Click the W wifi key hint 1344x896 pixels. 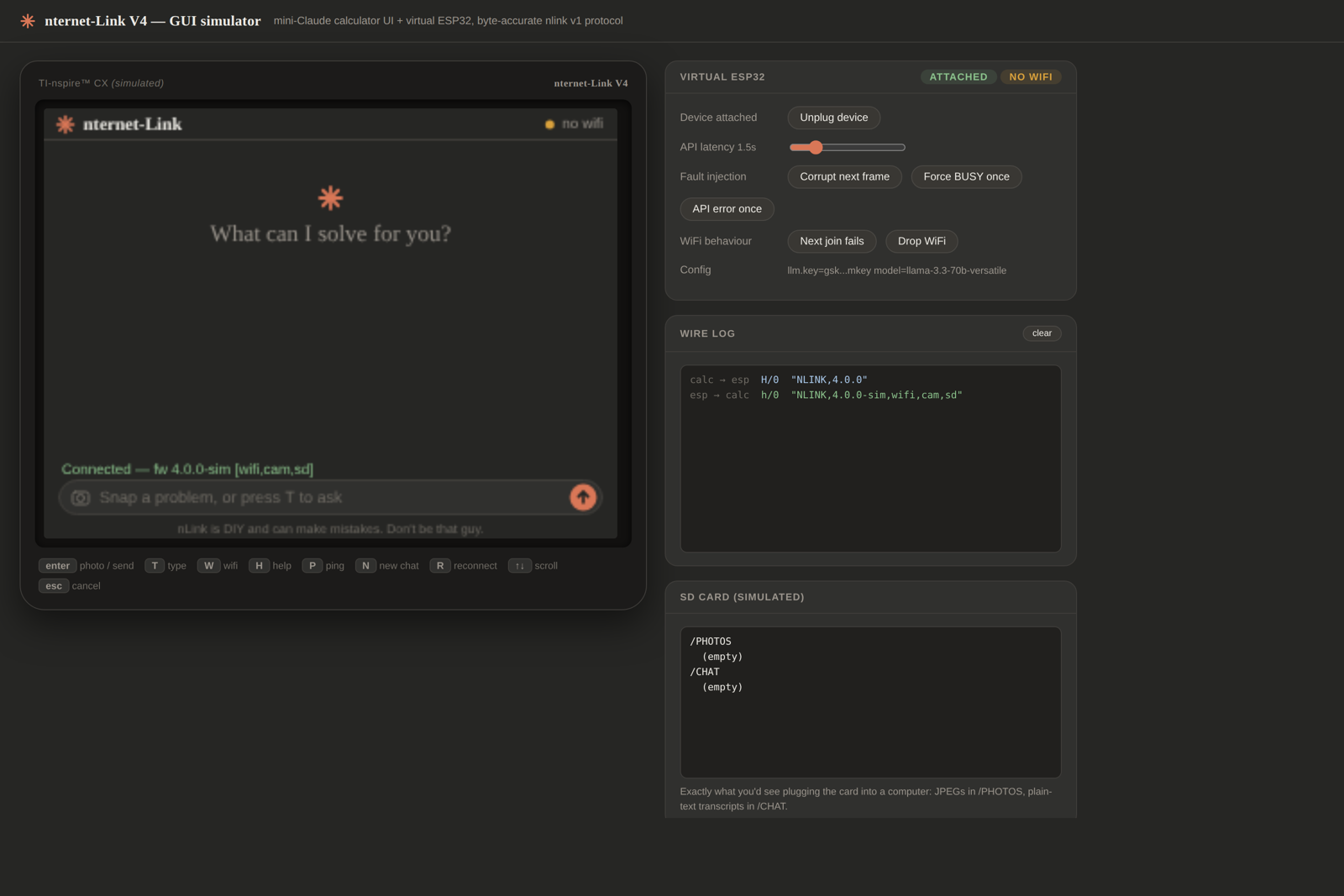point(218,566)
